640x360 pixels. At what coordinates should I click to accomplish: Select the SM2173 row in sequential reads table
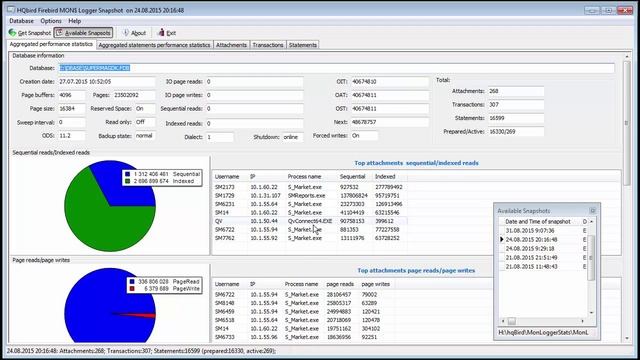coord(309,187)
